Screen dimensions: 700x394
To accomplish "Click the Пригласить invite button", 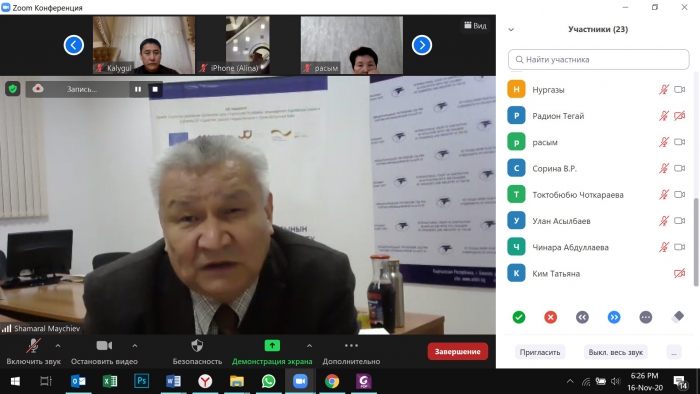I will tap(540, 352).
